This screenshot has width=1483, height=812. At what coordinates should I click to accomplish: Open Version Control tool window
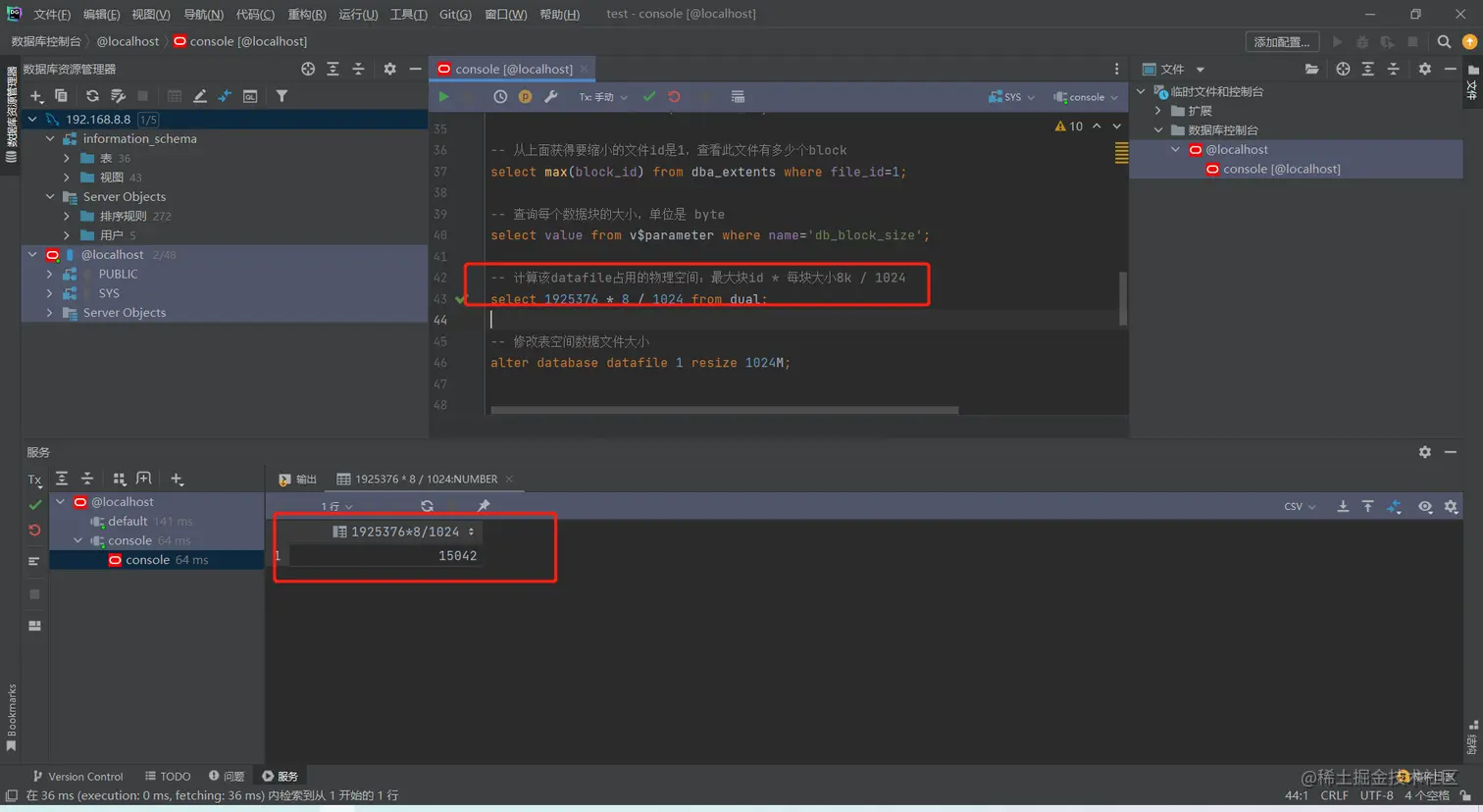pos(77,777)
